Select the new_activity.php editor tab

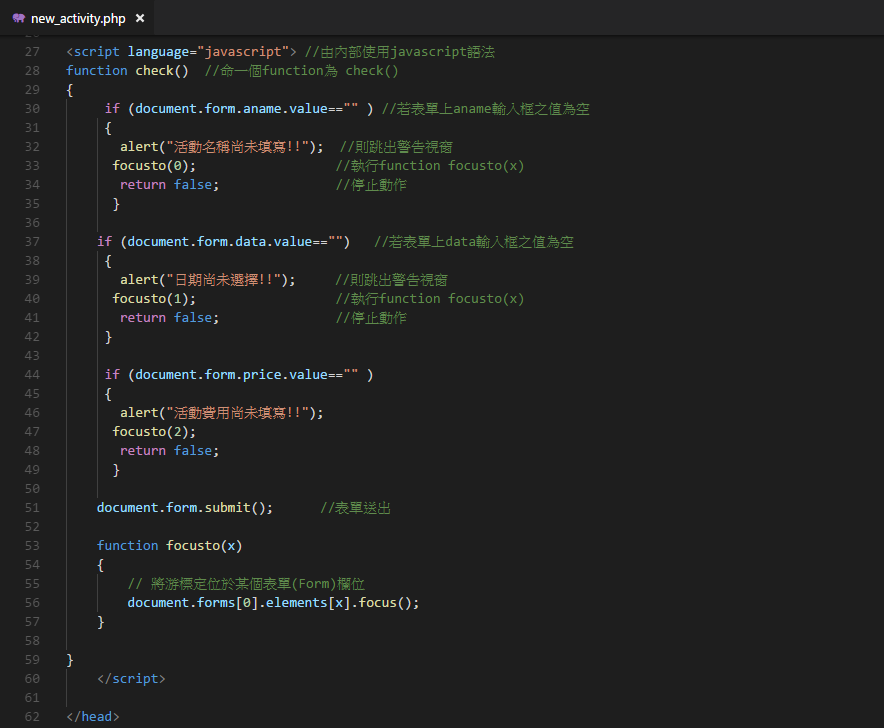(77, 18)
